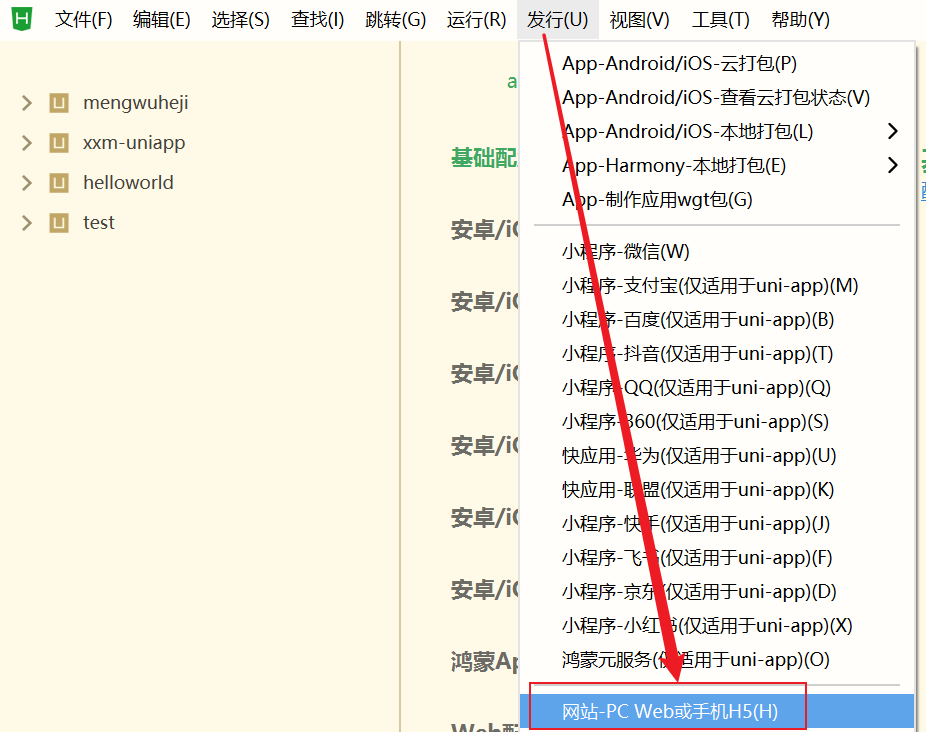Expand the xxm-uniapp project
926x732 pixels.
[27, 143]
